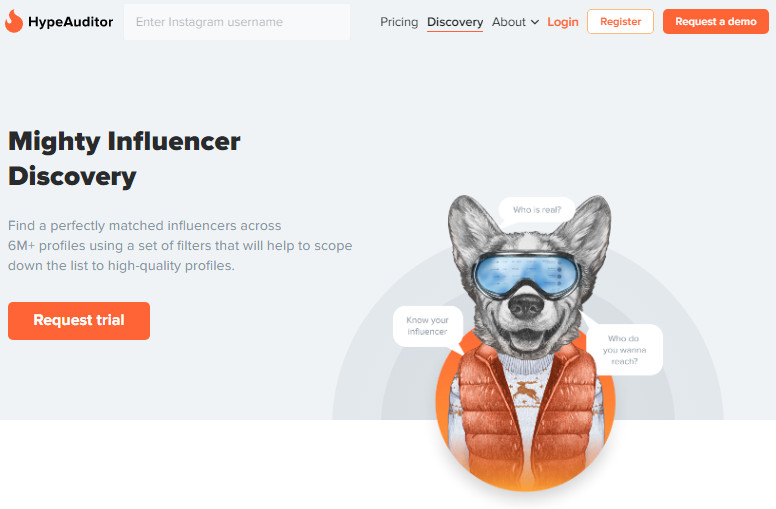Click the HypeAuditor brand name text
776x509 pixels.
(70, 22)
